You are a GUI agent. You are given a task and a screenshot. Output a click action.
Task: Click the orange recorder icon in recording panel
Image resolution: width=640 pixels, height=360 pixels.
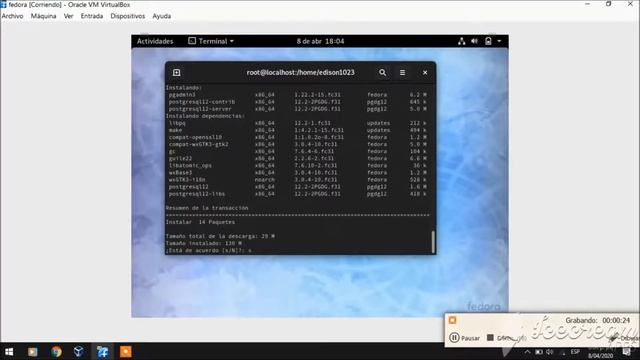coord(452,320)
